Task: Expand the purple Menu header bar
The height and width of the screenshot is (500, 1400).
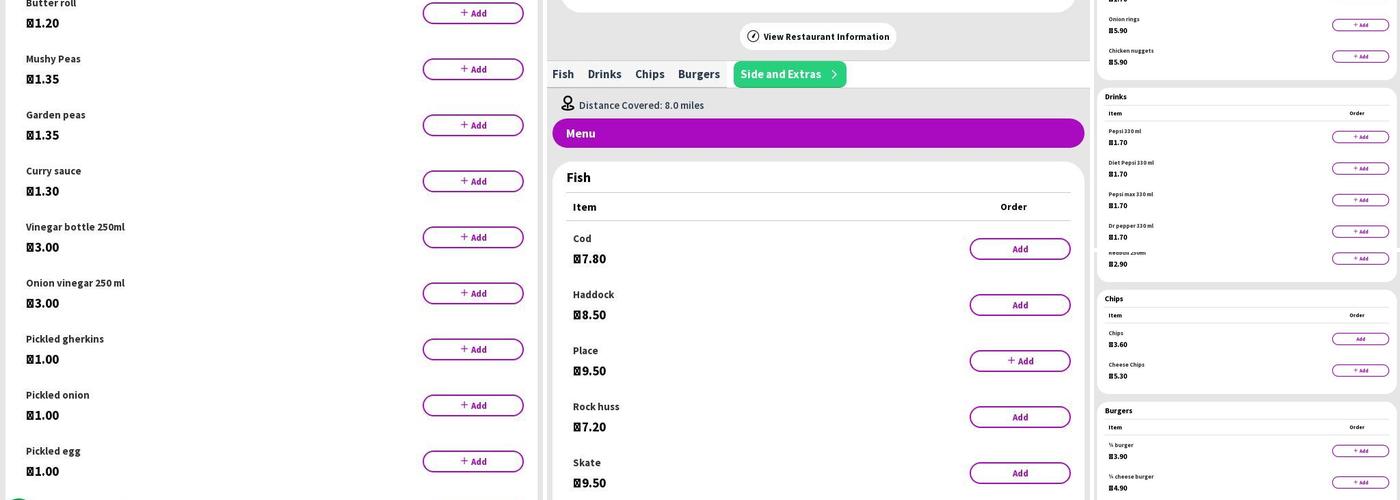Action: (818, 133)
